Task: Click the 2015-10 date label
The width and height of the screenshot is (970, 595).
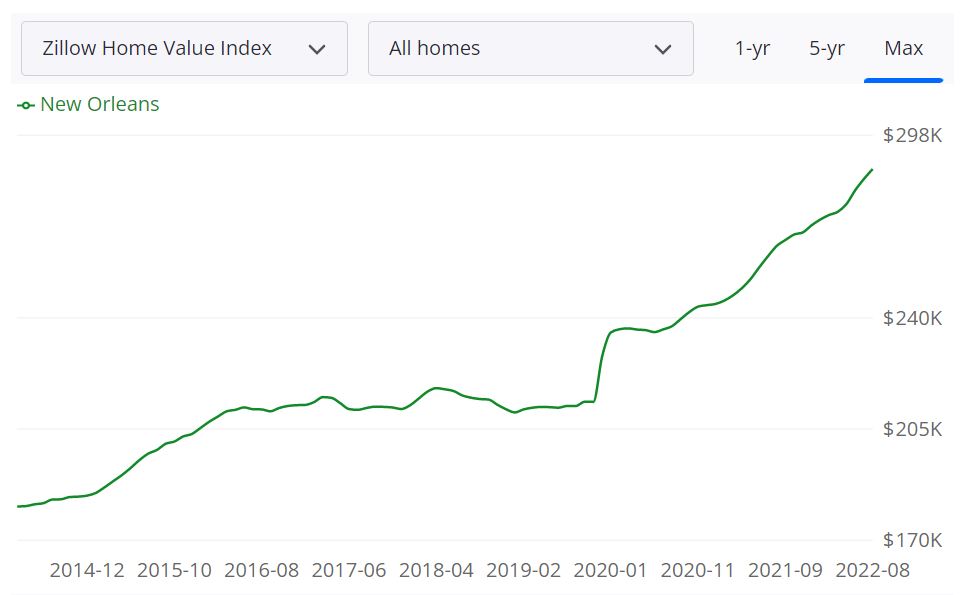Action: pos(174,570)
